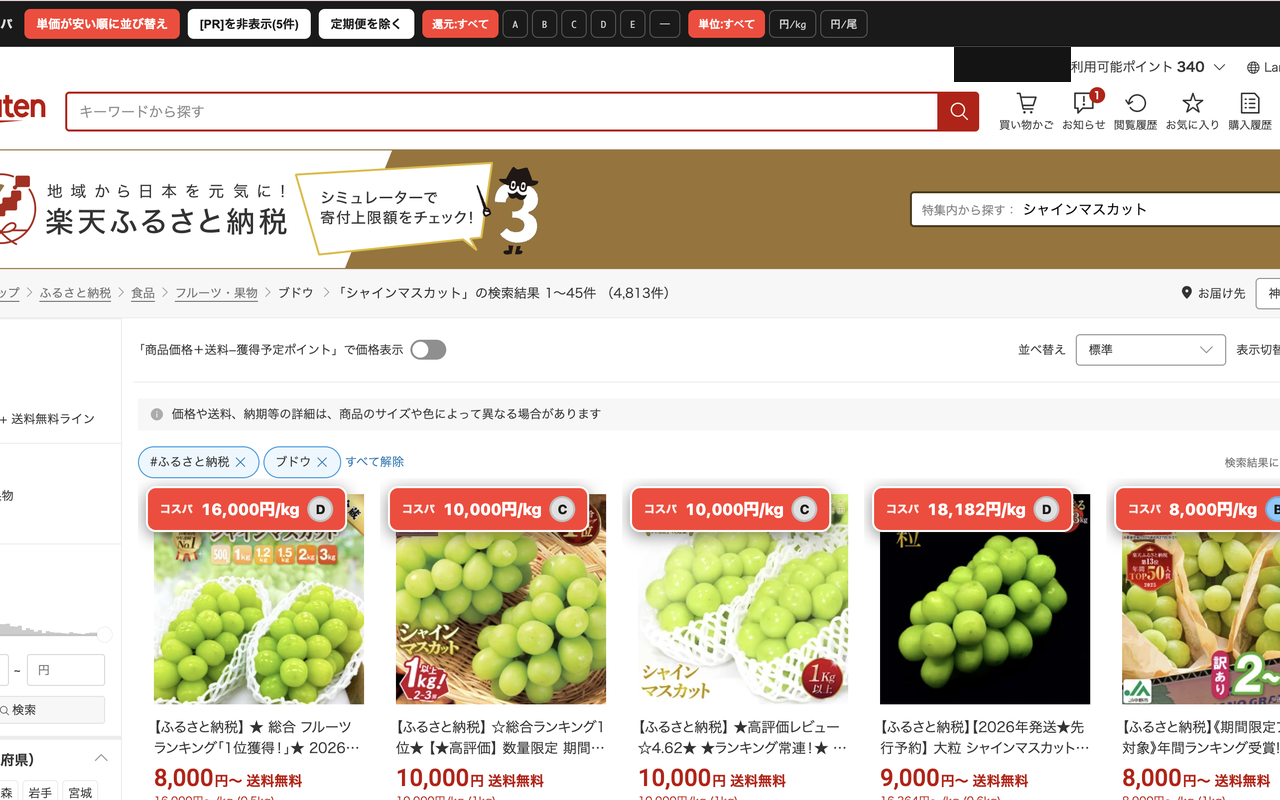Screen dimensions: 1280x800
Task: Toggle 商品価格＋送料−獲得予定ポイント price display switch
Action: click(x=428, y=350)
